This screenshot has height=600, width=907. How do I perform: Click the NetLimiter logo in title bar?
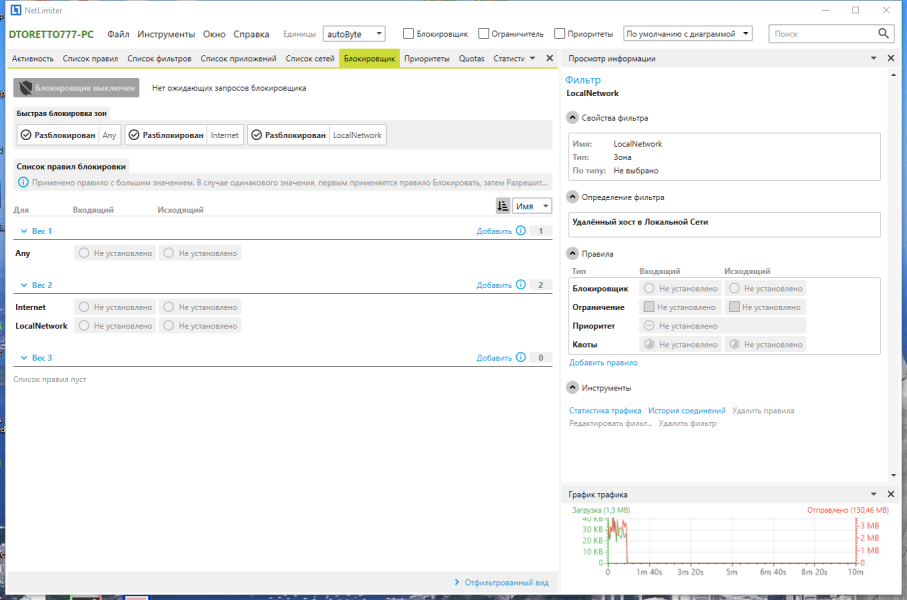(16, 10)
